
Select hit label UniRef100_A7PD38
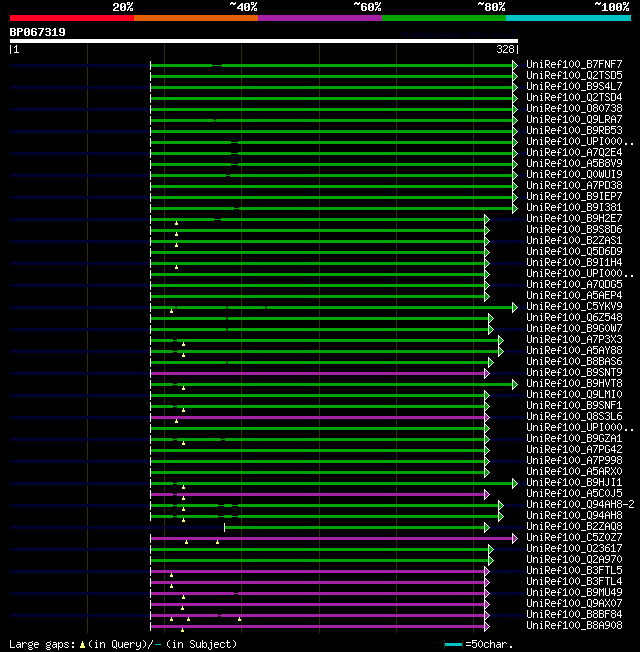[574, 185]
